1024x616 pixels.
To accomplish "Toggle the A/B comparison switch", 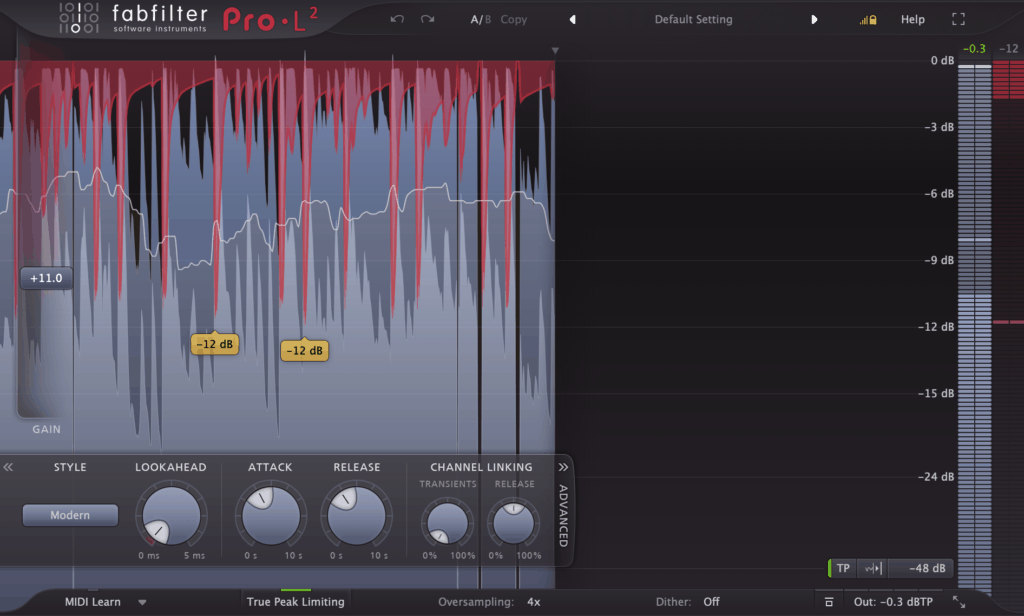I will click(x=480, y=20).
